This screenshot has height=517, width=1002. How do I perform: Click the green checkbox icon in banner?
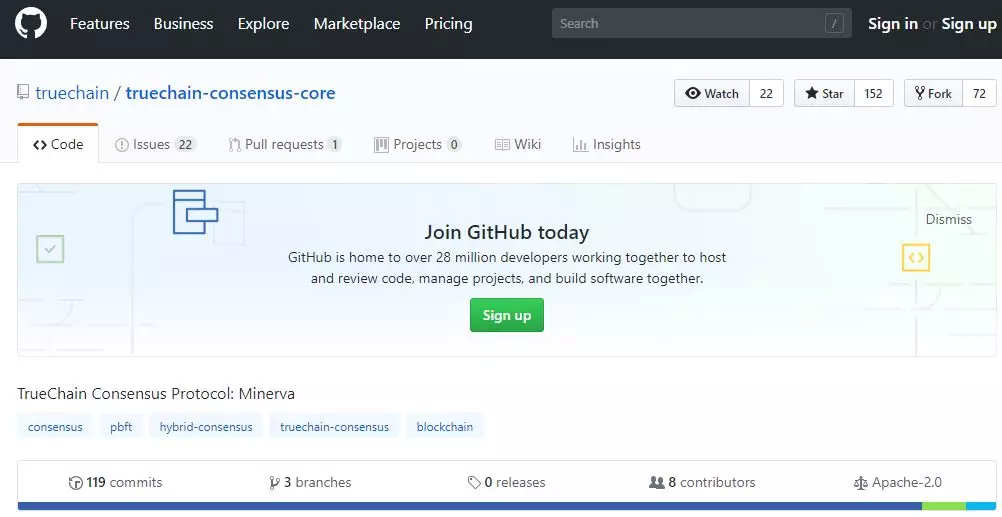coord(50,249)
